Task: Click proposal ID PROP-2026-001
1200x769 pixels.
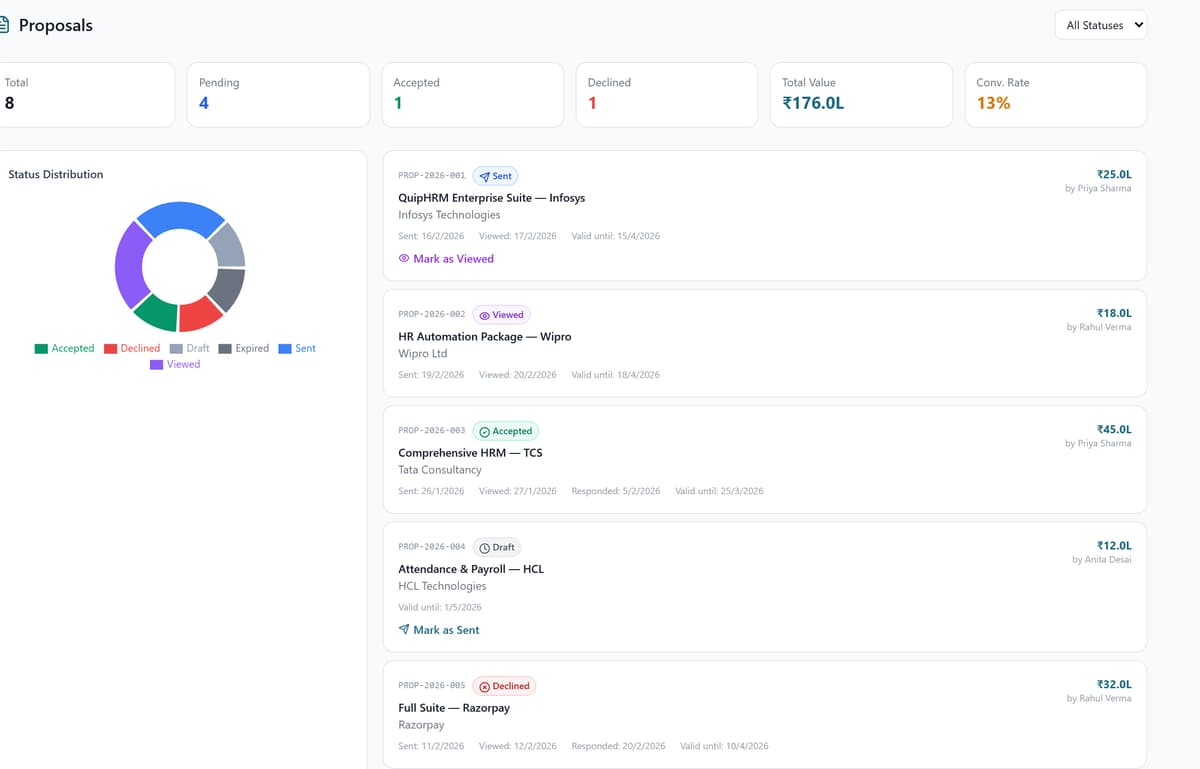Action: pyautogui.click(x=431, y=176)
